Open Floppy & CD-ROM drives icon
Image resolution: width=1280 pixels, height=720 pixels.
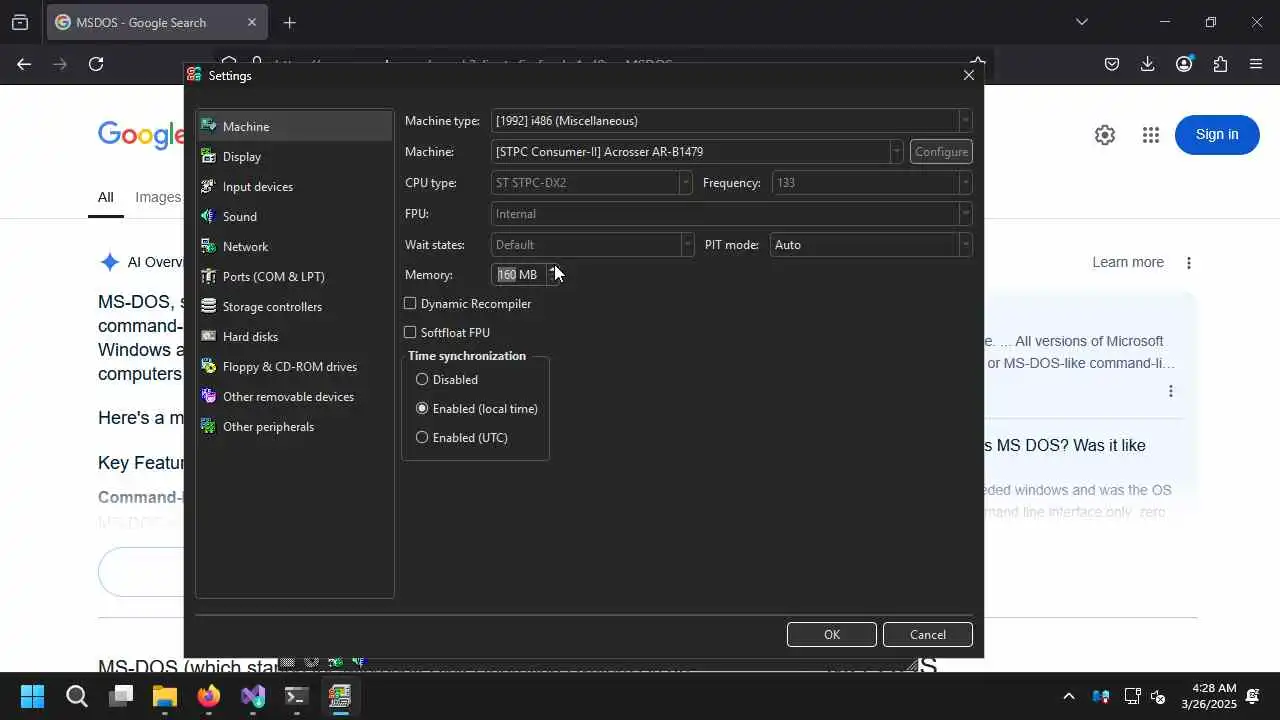[208, 366]
